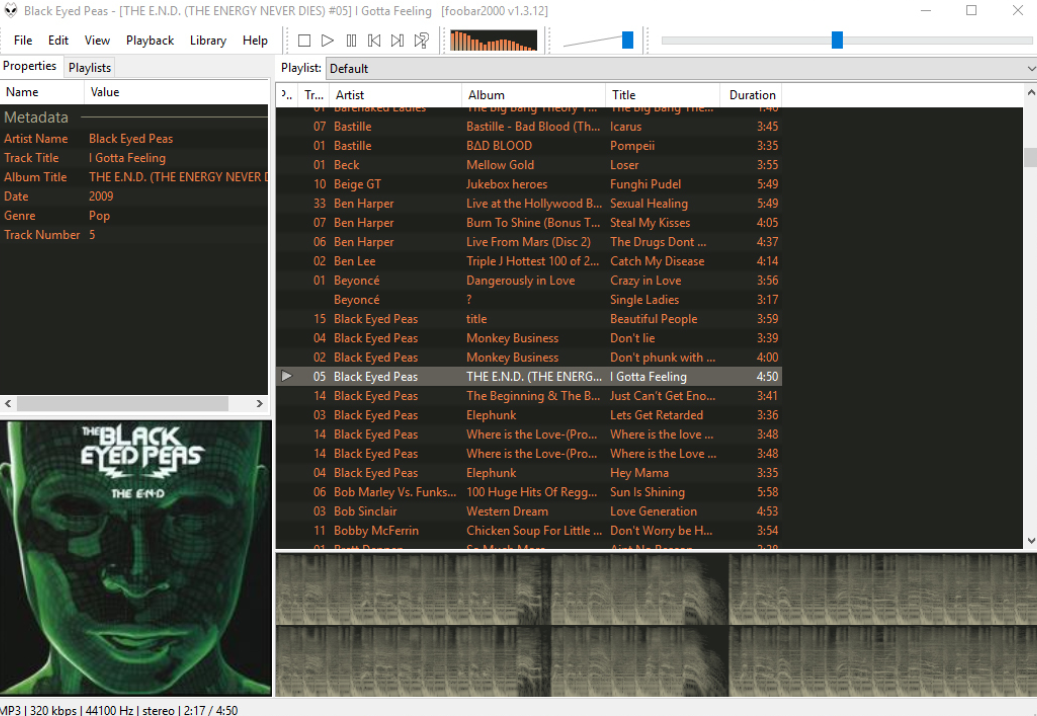
Task: Select the Don't lie track
Action: tap(528, 338)
